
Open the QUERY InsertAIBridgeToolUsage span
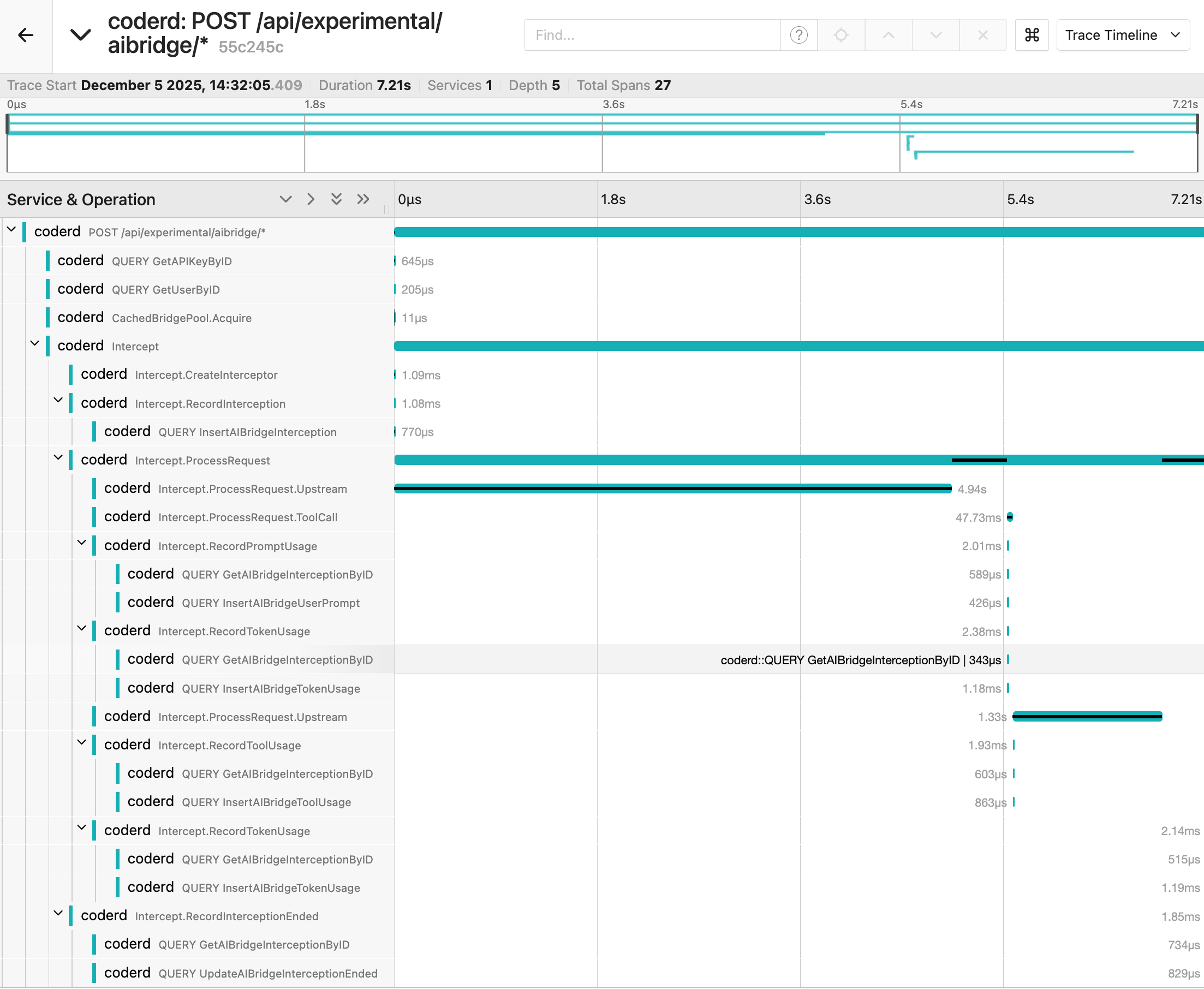point(266,802)
